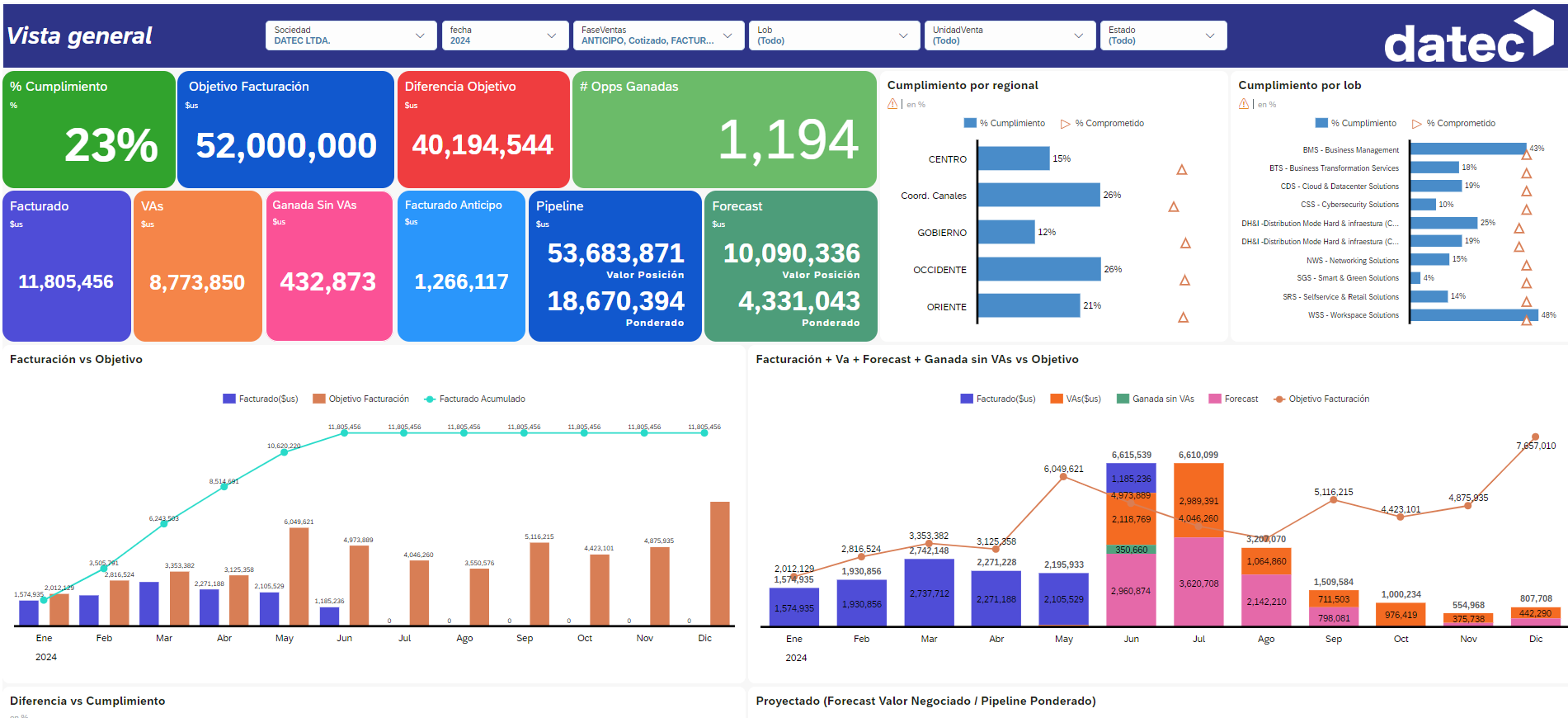Click the Ene 1,574,935 facturado bar in left chart
The image size is (1568, 718).
click(29, 613)
